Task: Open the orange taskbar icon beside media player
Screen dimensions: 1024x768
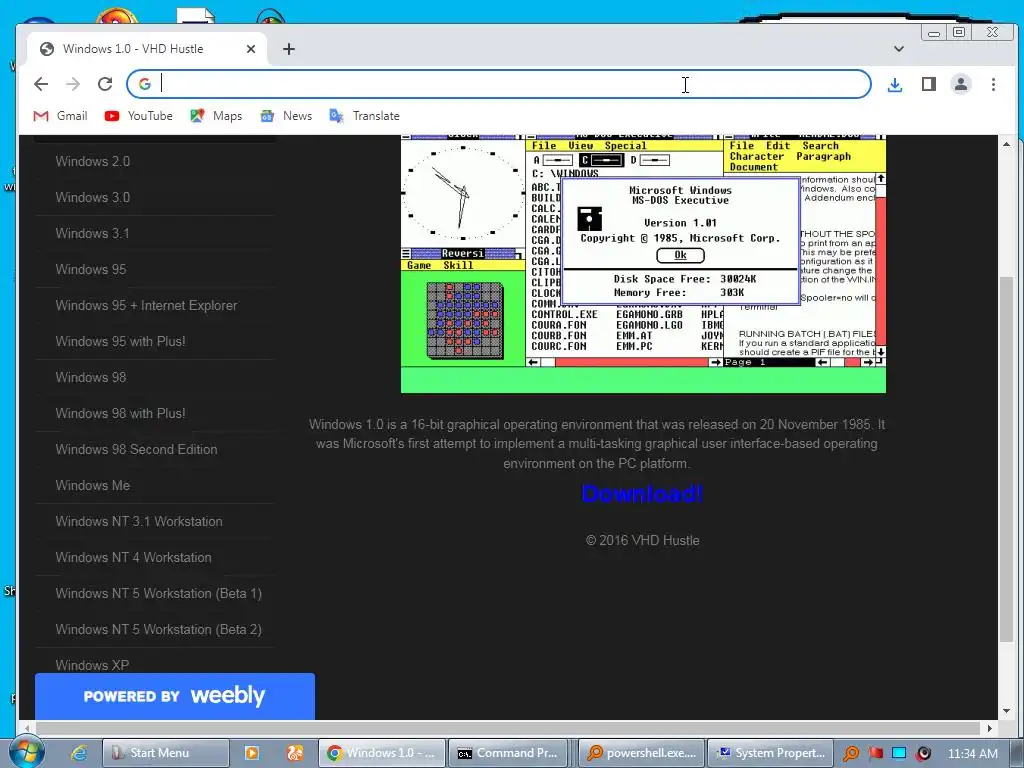Action: 295,753
